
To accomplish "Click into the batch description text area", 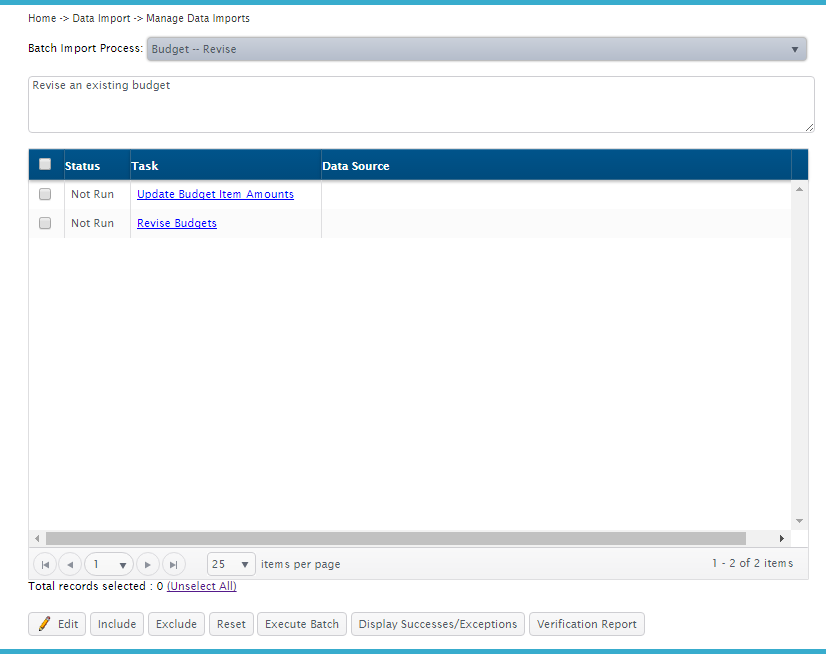I will coord(420,104).
